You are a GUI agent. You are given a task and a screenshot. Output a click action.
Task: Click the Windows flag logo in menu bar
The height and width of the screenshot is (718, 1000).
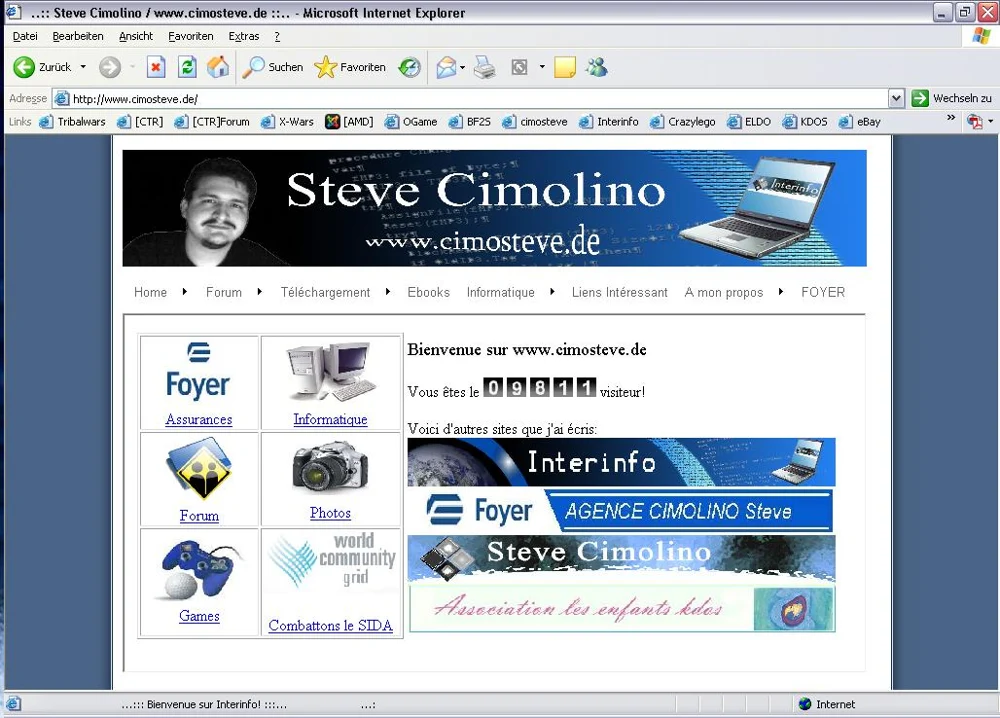[x=982, y=36]
